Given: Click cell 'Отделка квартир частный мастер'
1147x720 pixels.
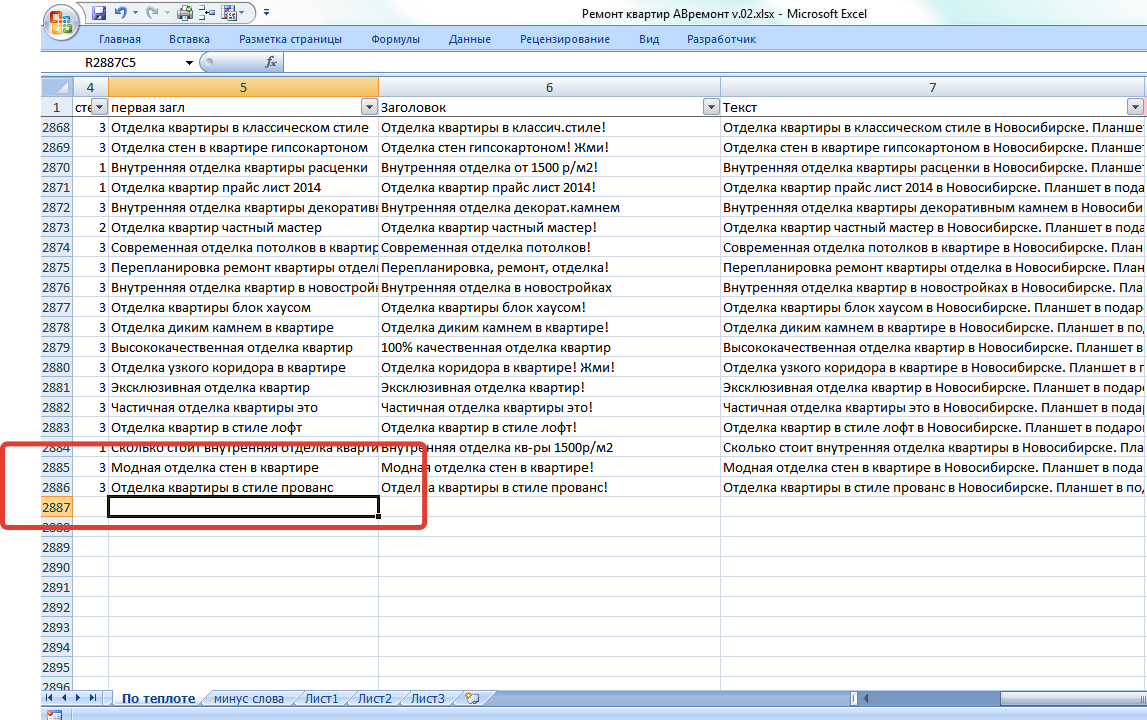Looking at the screenshot, I should tap(244, 228).
